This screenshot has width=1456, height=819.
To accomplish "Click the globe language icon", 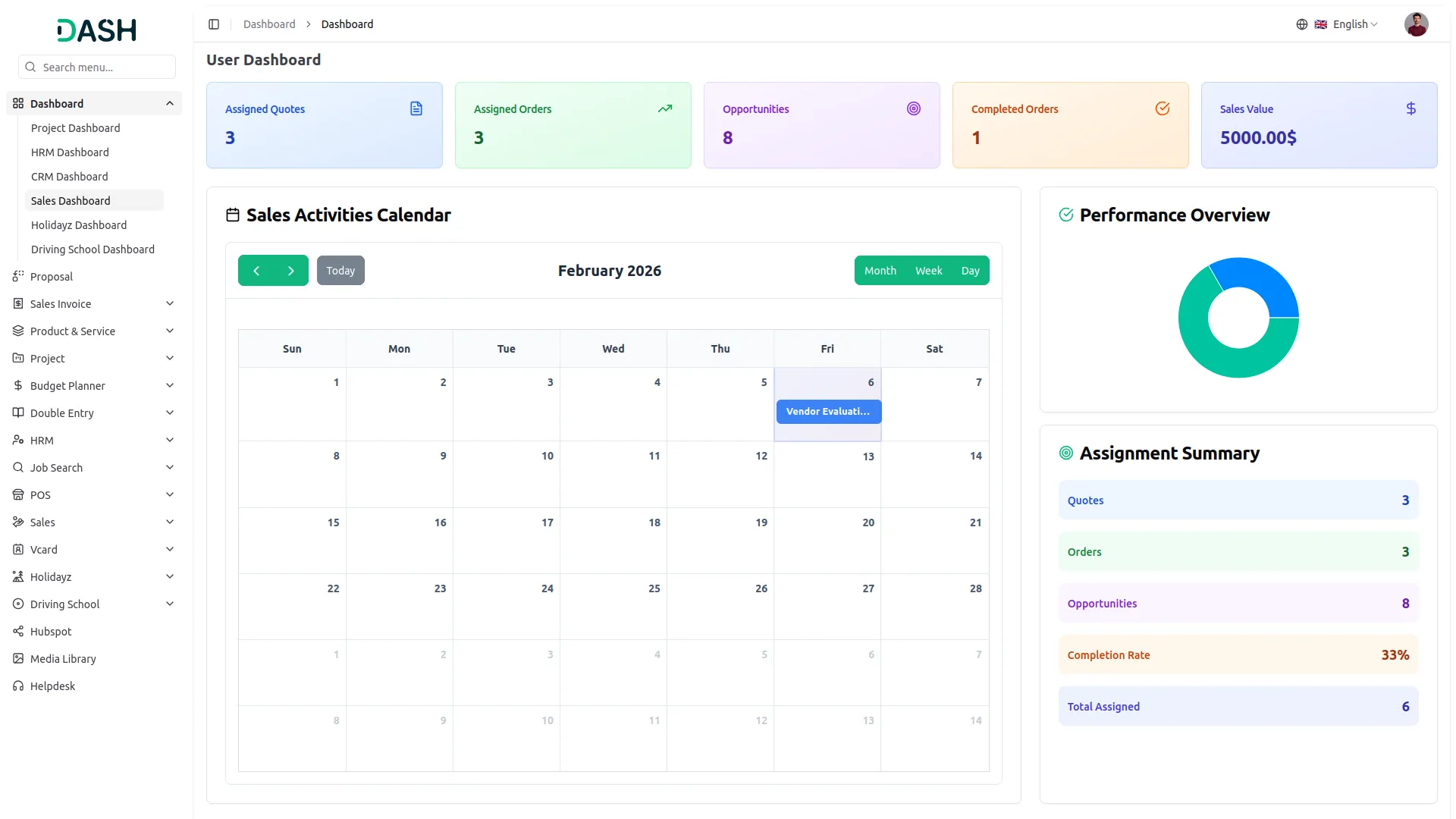I will pos(1301,24).
